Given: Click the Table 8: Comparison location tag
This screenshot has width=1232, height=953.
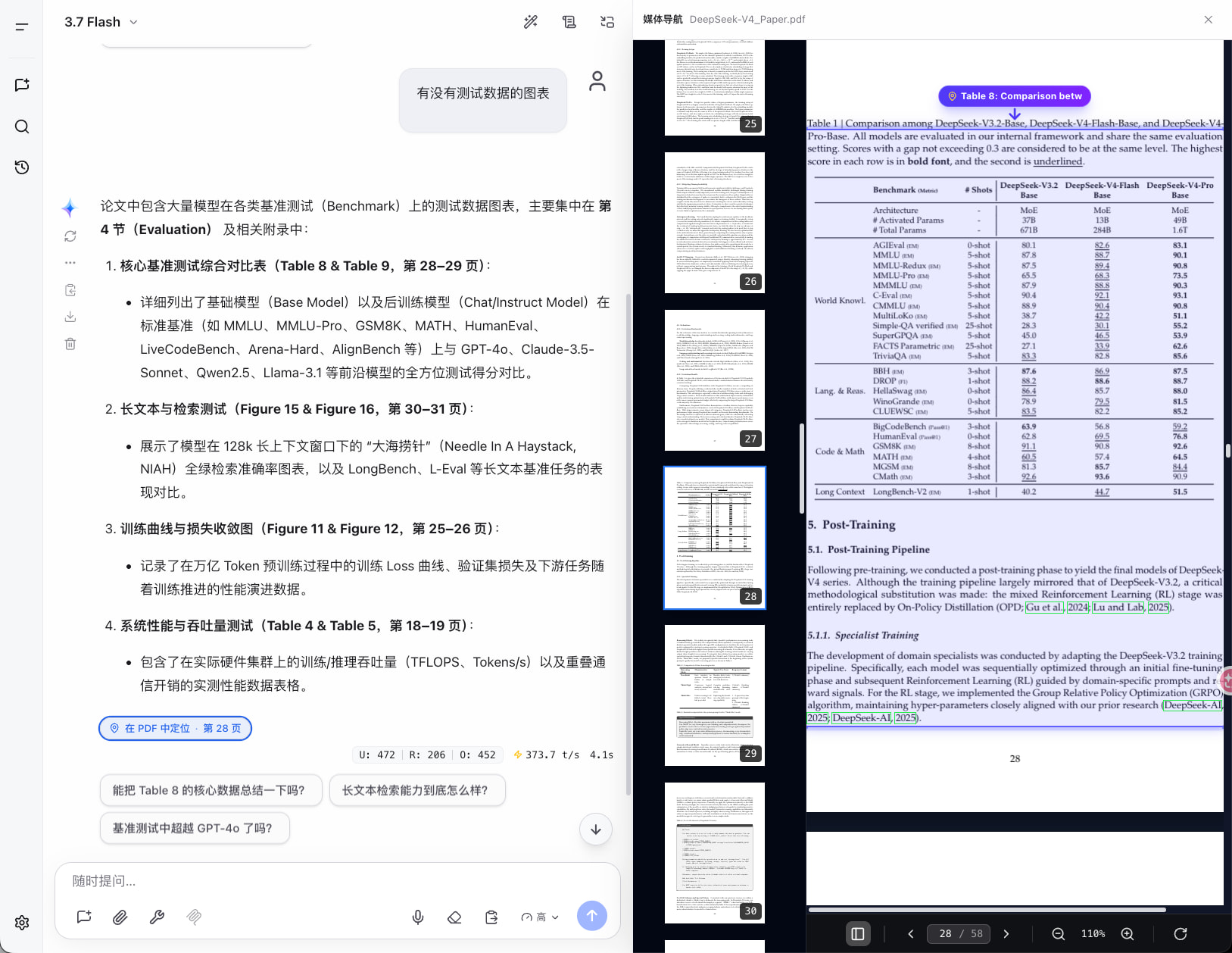Looking at the screenshot, I should (1015, 96).
